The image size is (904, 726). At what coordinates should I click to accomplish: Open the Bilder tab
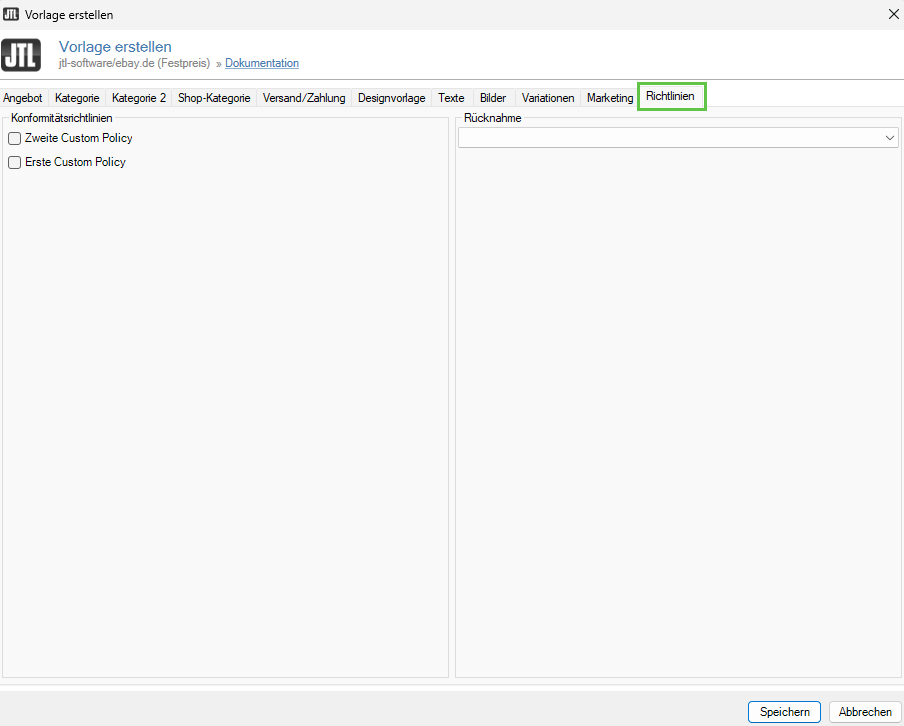(493, 98)
